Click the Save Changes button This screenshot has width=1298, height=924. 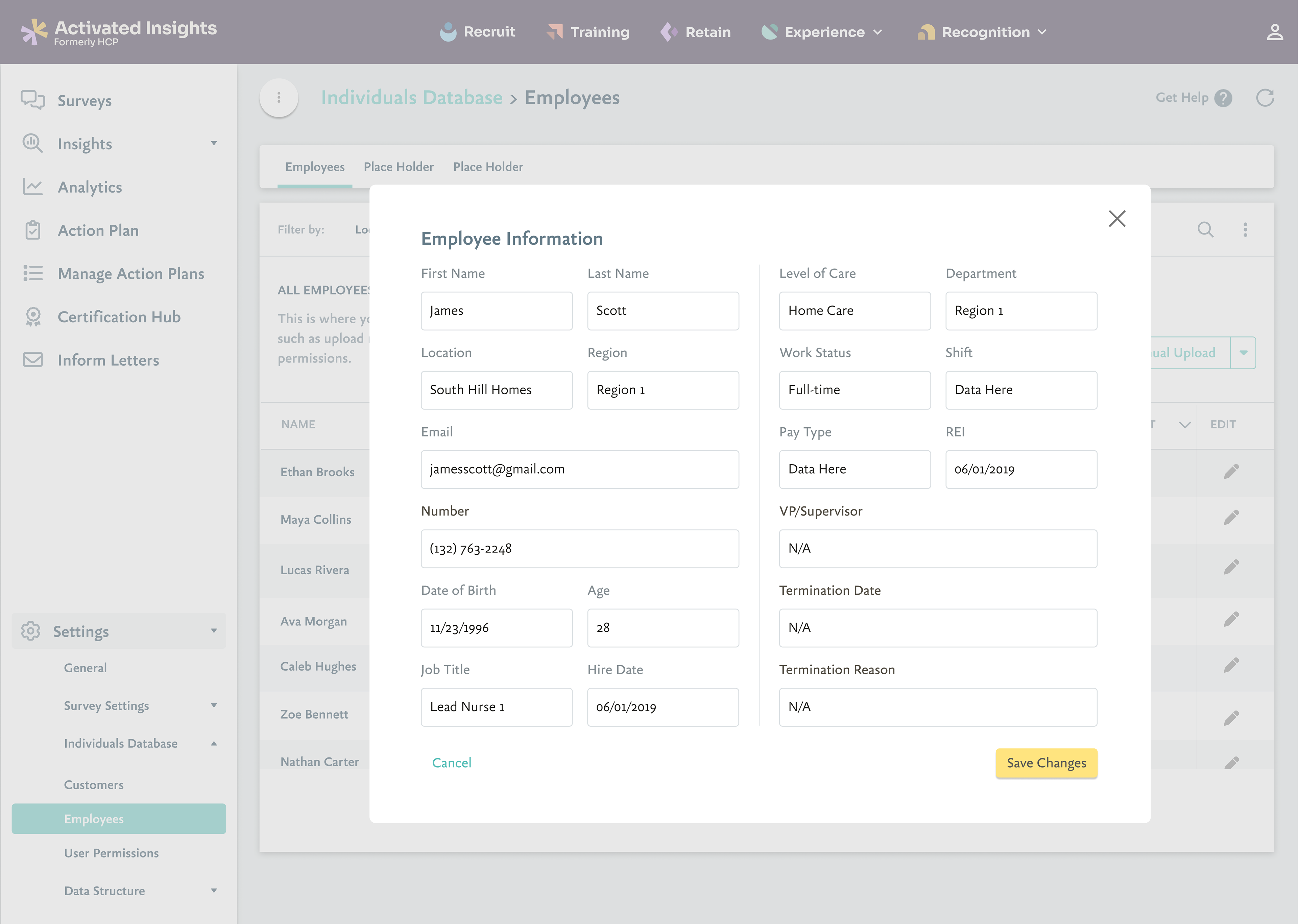pos(1046,763)
